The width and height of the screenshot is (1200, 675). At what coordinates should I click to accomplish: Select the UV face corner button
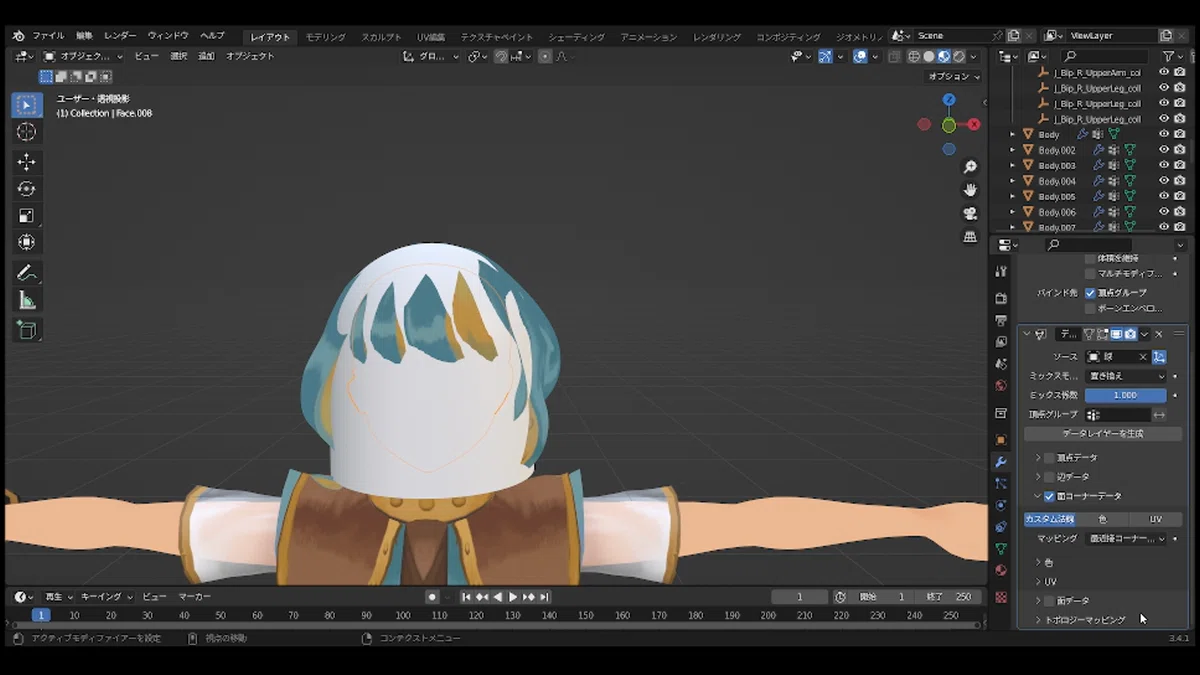(1155, 520)
